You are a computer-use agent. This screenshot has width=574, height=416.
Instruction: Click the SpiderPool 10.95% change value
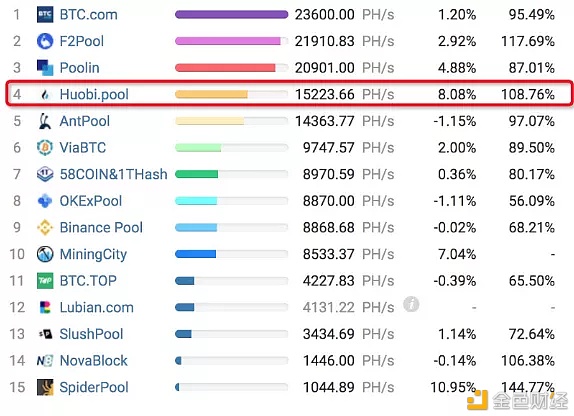[x=453, y=387]
